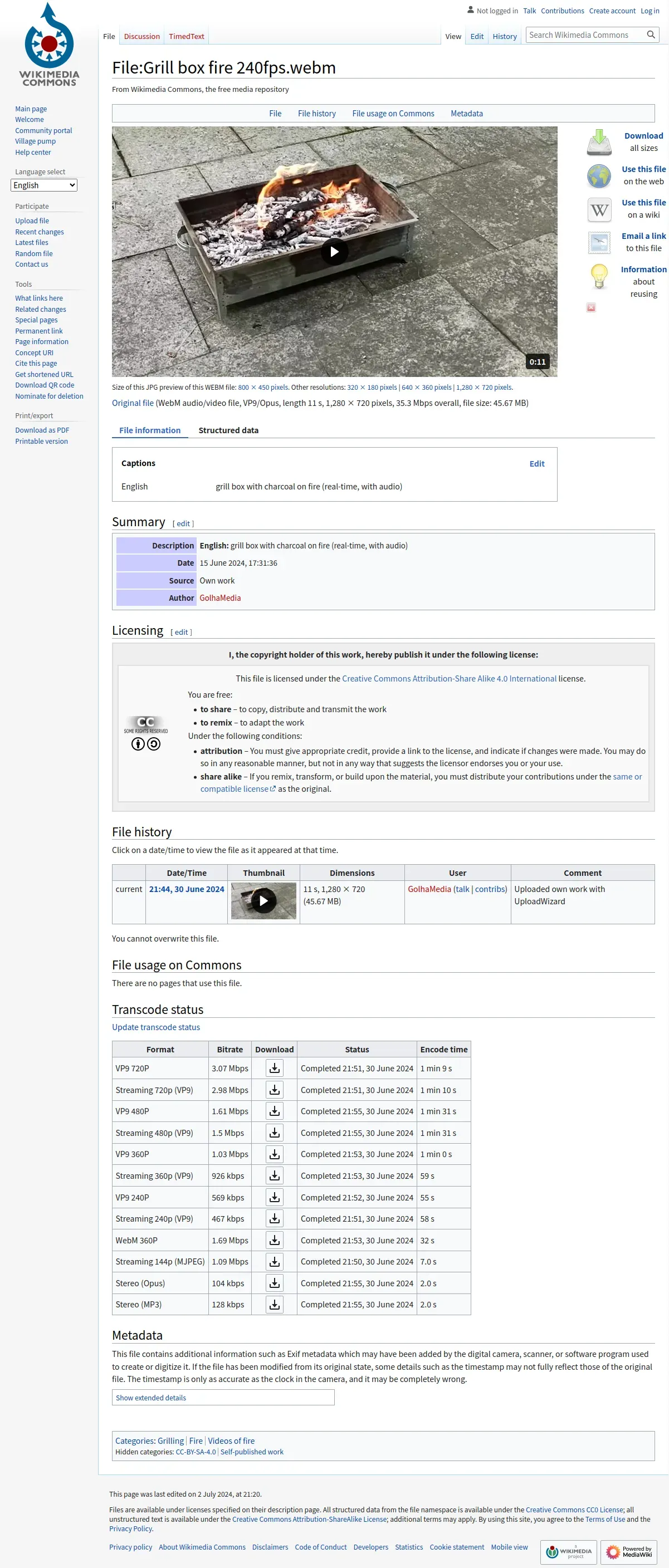Download the Streaming 144p (MJPEG) transcode
The height and width of the screenshot is (1568, 669).
pyautogui.click(x=275, y=1262)
